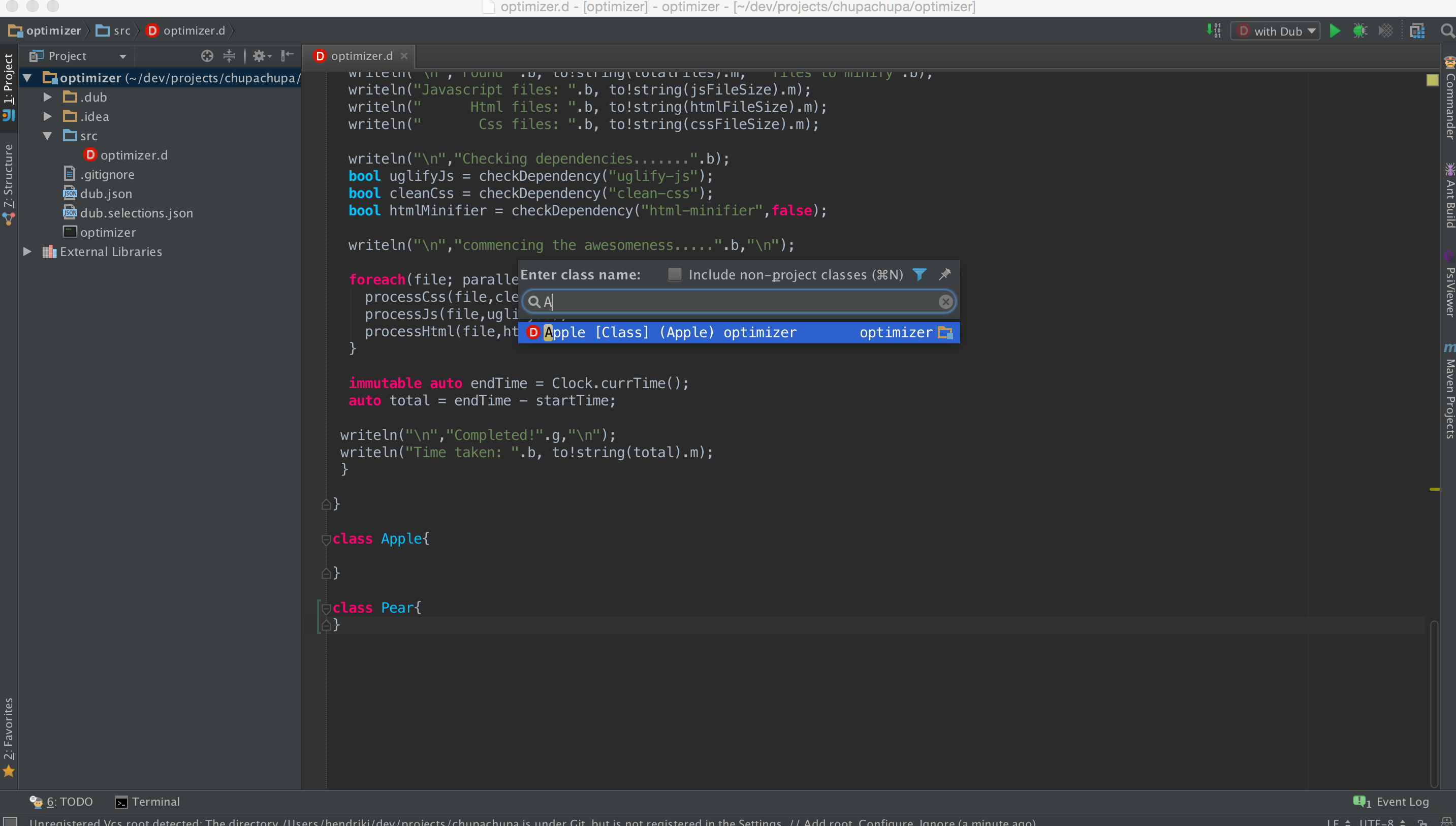Open the Favorites tool window
This screenshot has height=826, width=1456.
coord(9,738)
